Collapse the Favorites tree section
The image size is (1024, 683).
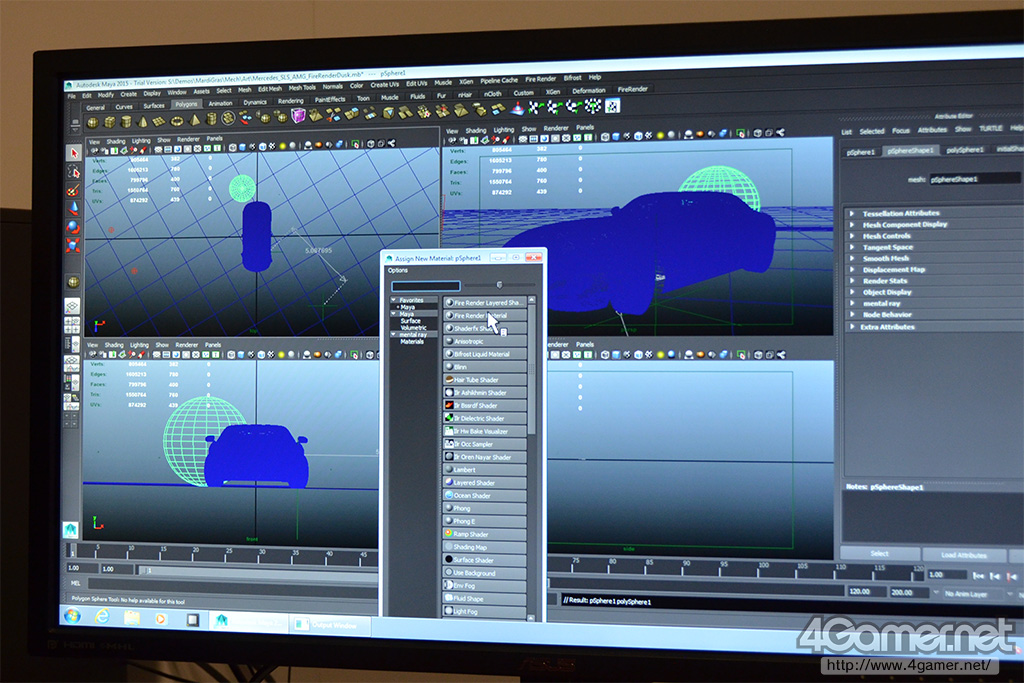(x=394, y=300)
